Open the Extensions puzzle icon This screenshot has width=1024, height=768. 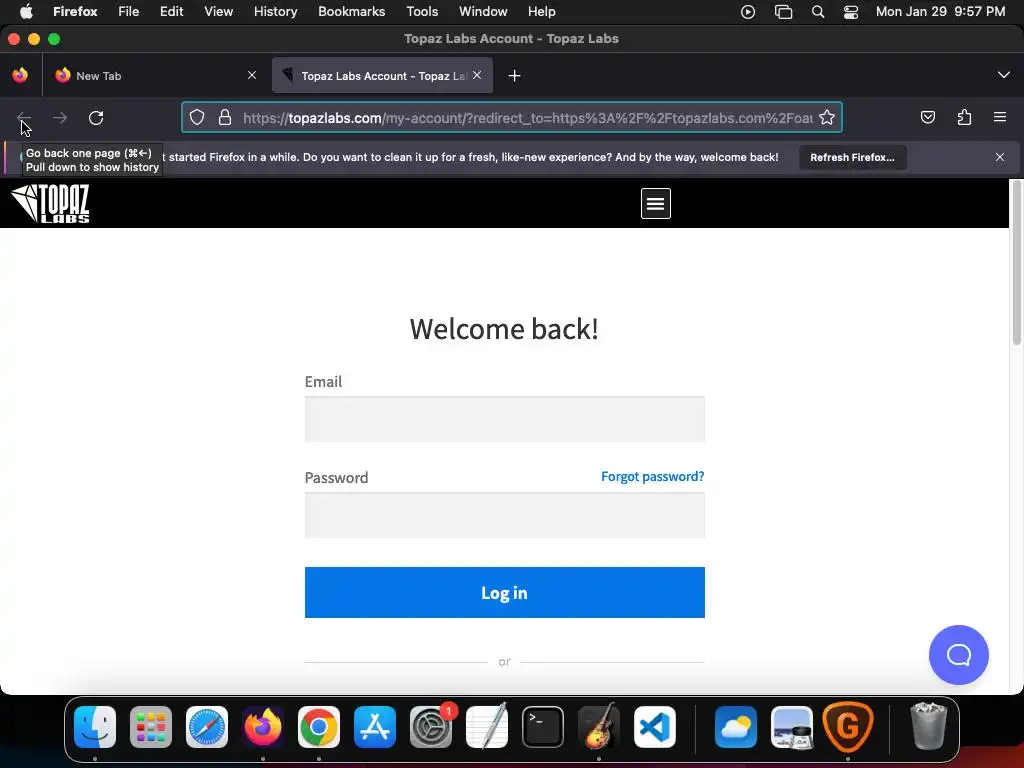point(964,118)
